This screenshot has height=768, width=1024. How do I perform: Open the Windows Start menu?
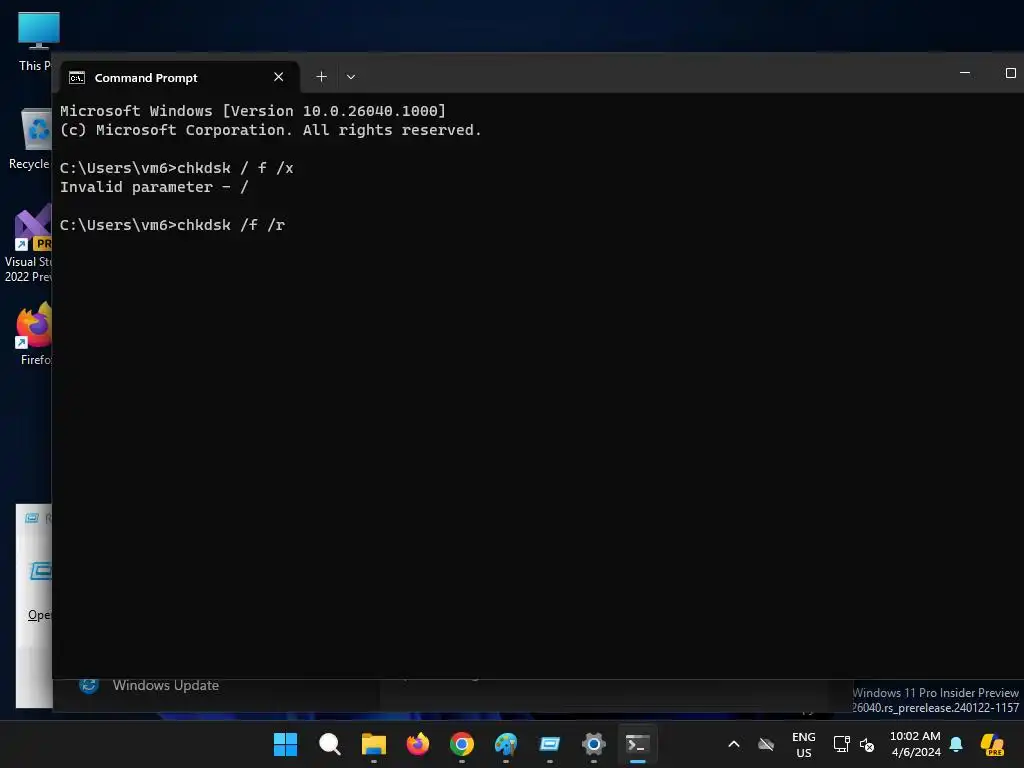pyautogui.click(x=285, y=744)
